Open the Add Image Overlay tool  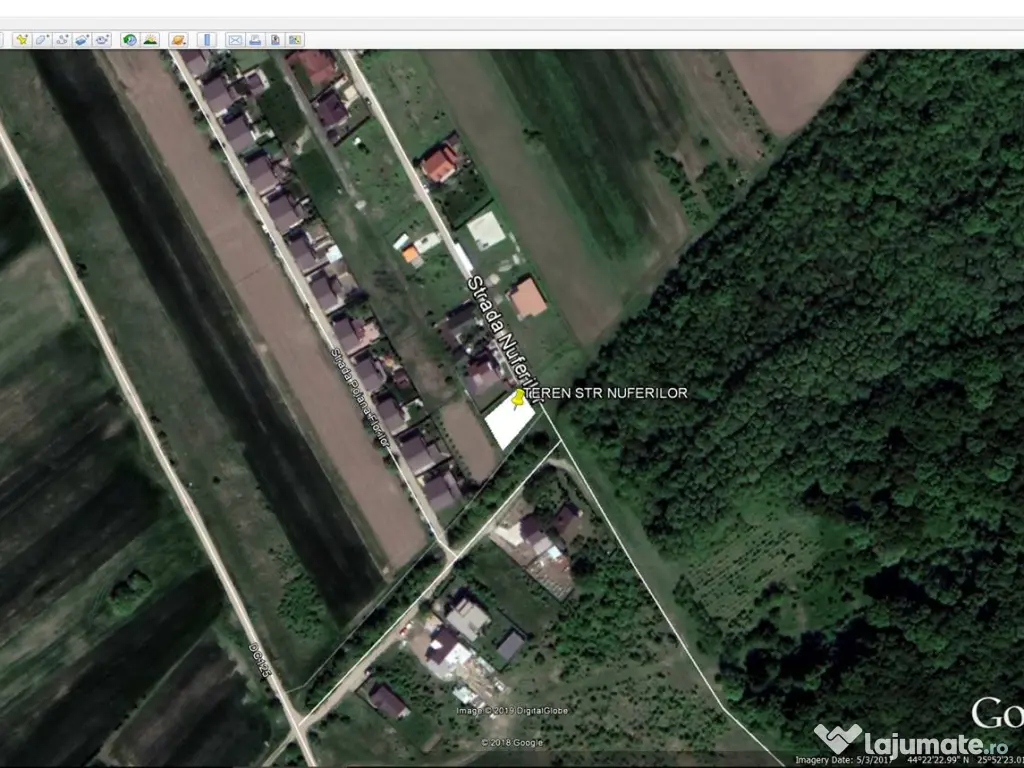tap(83, 40)
